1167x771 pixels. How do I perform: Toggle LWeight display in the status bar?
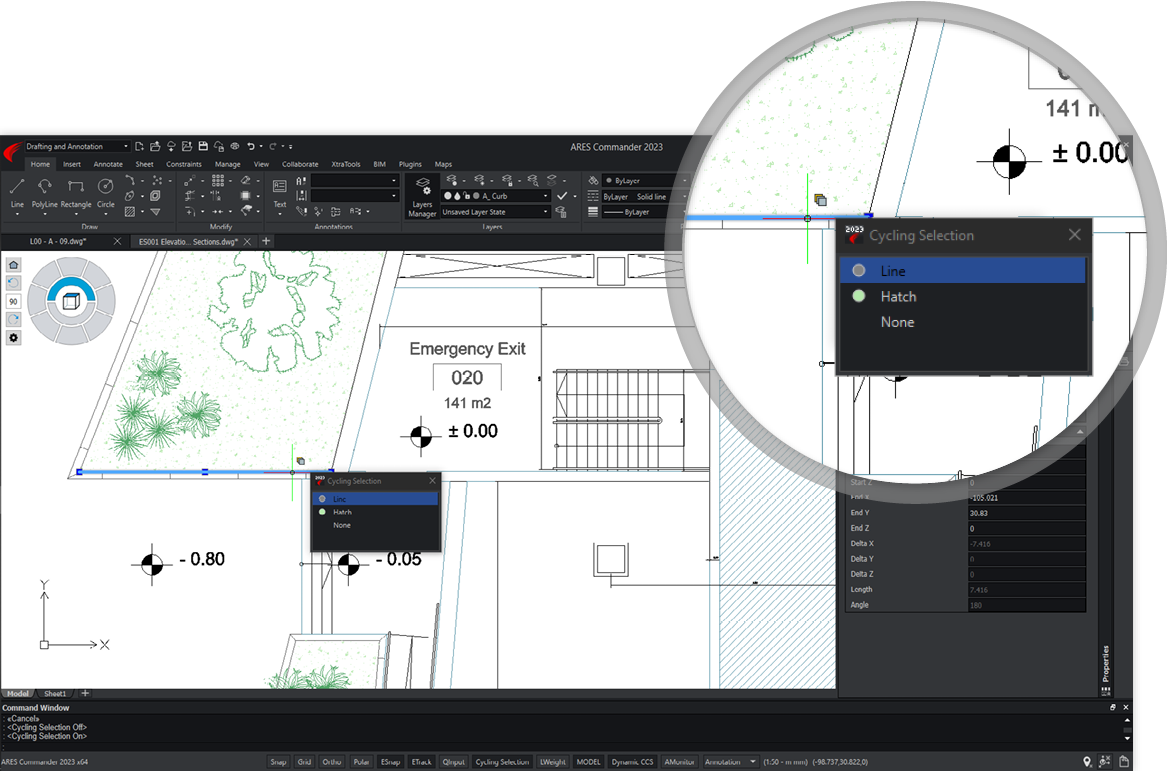click(552, 762)
